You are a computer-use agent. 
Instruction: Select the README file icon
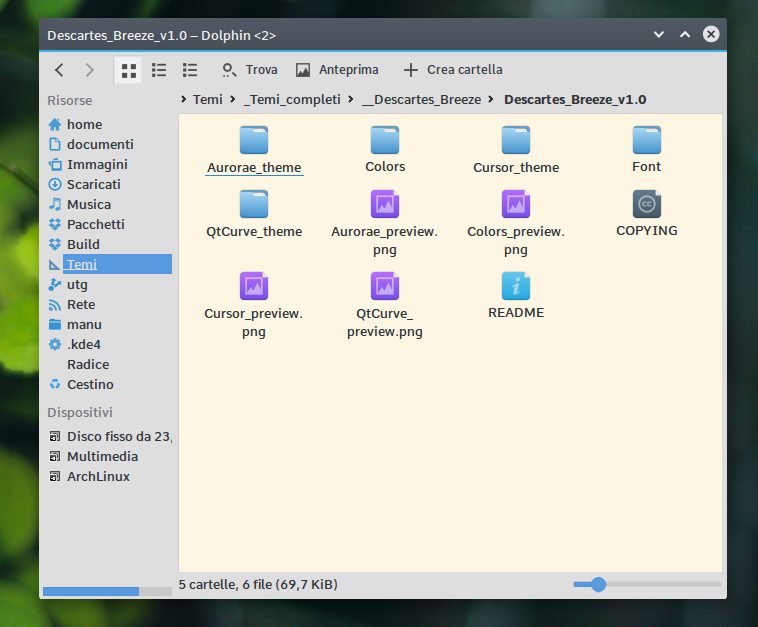516,286
